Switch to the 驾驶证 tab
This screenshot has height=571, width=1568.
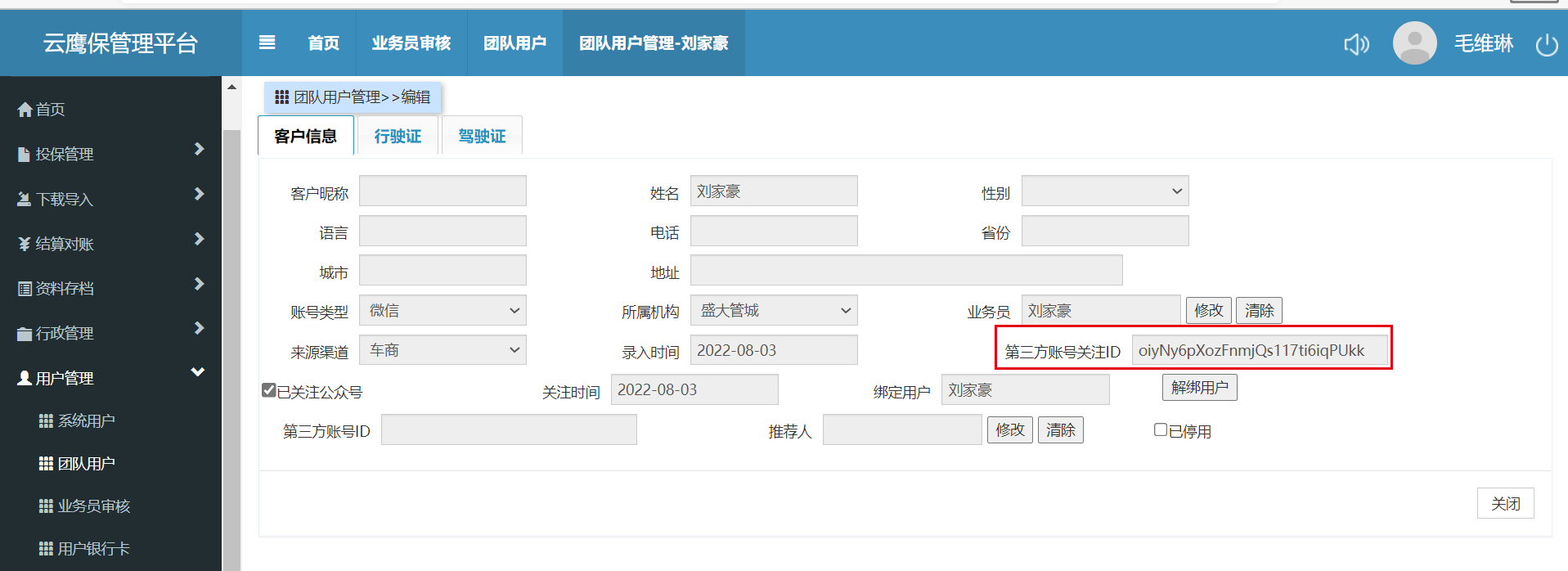pos(482,136)
